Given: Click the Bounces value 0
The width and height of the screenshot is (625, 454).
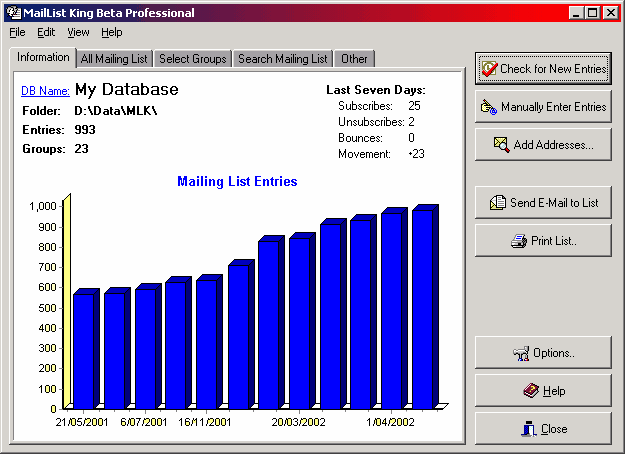Looking at the screenshot, I should coord(411,138).
